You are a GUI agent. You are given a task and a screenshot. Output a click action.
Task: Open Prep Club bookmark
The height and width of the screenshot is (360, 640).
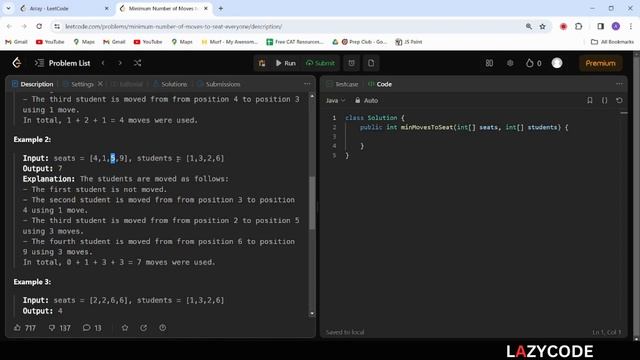click(x=364, y=42)
